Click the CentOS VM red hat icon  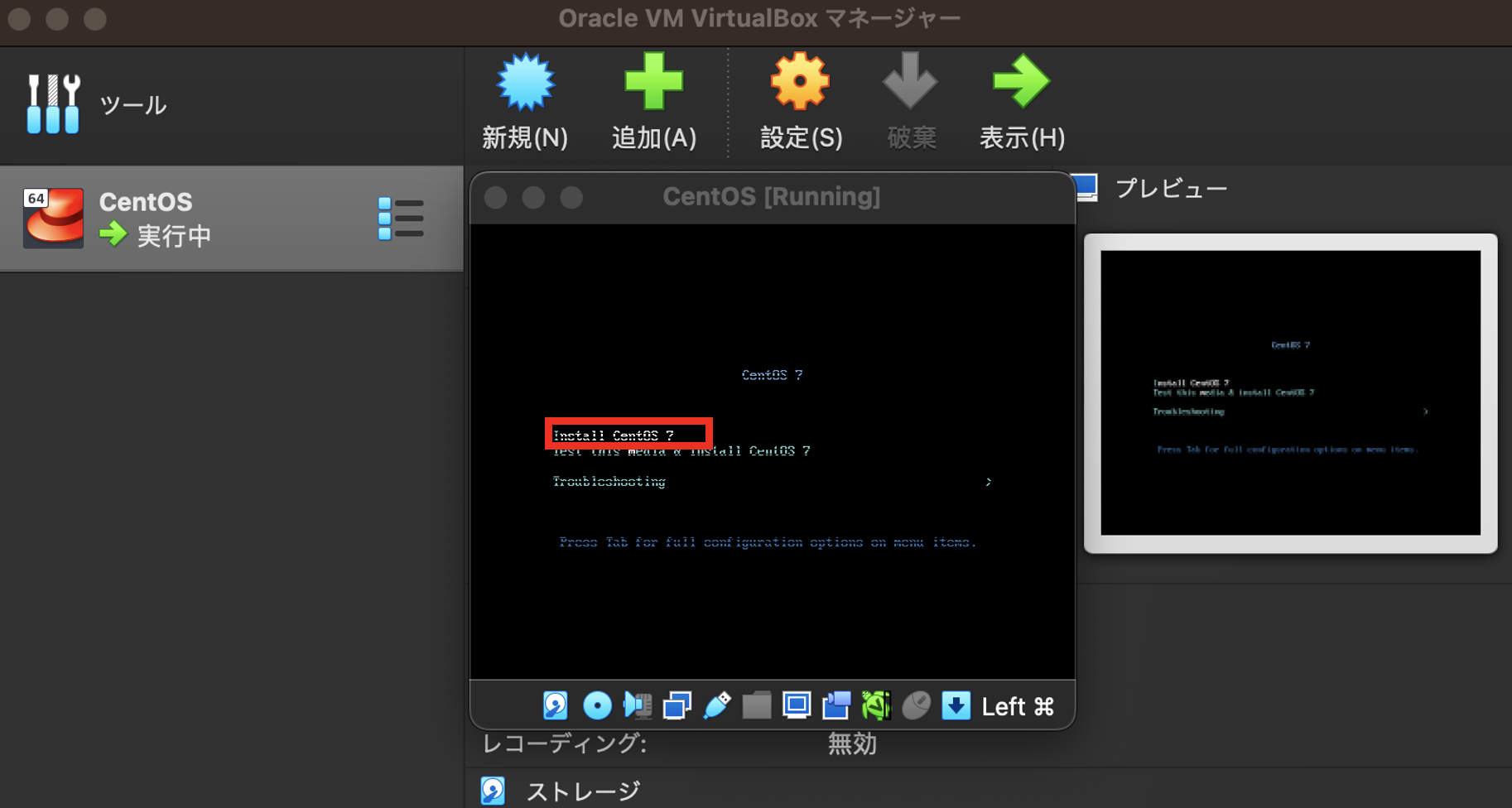[x=53, y=218]
